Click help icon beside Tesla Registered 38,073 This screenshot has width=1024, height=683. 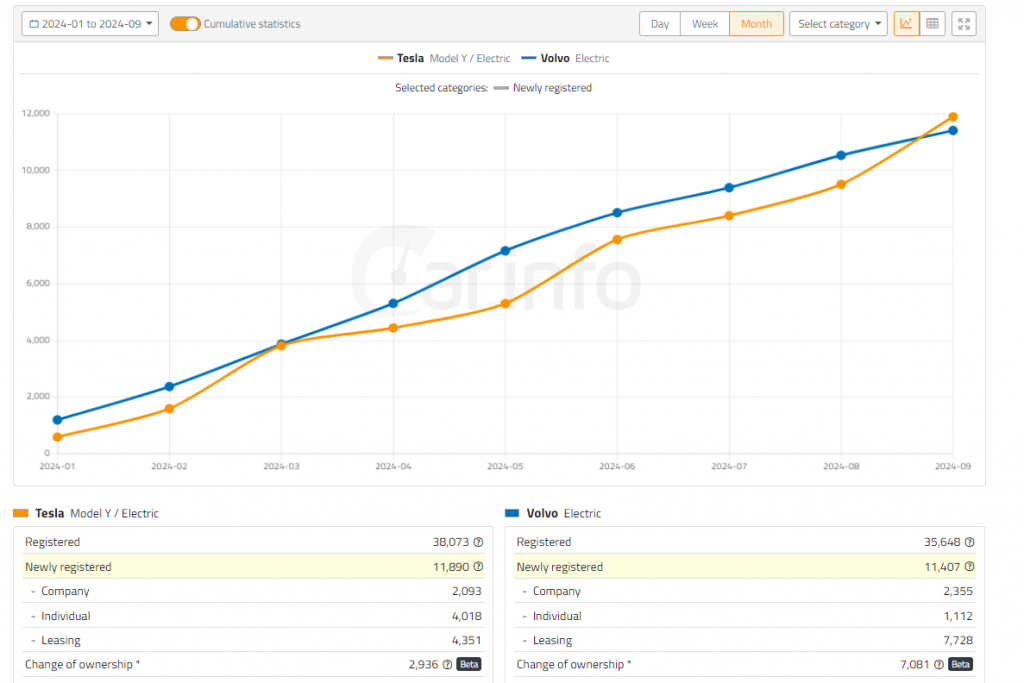tap(478, 542)
